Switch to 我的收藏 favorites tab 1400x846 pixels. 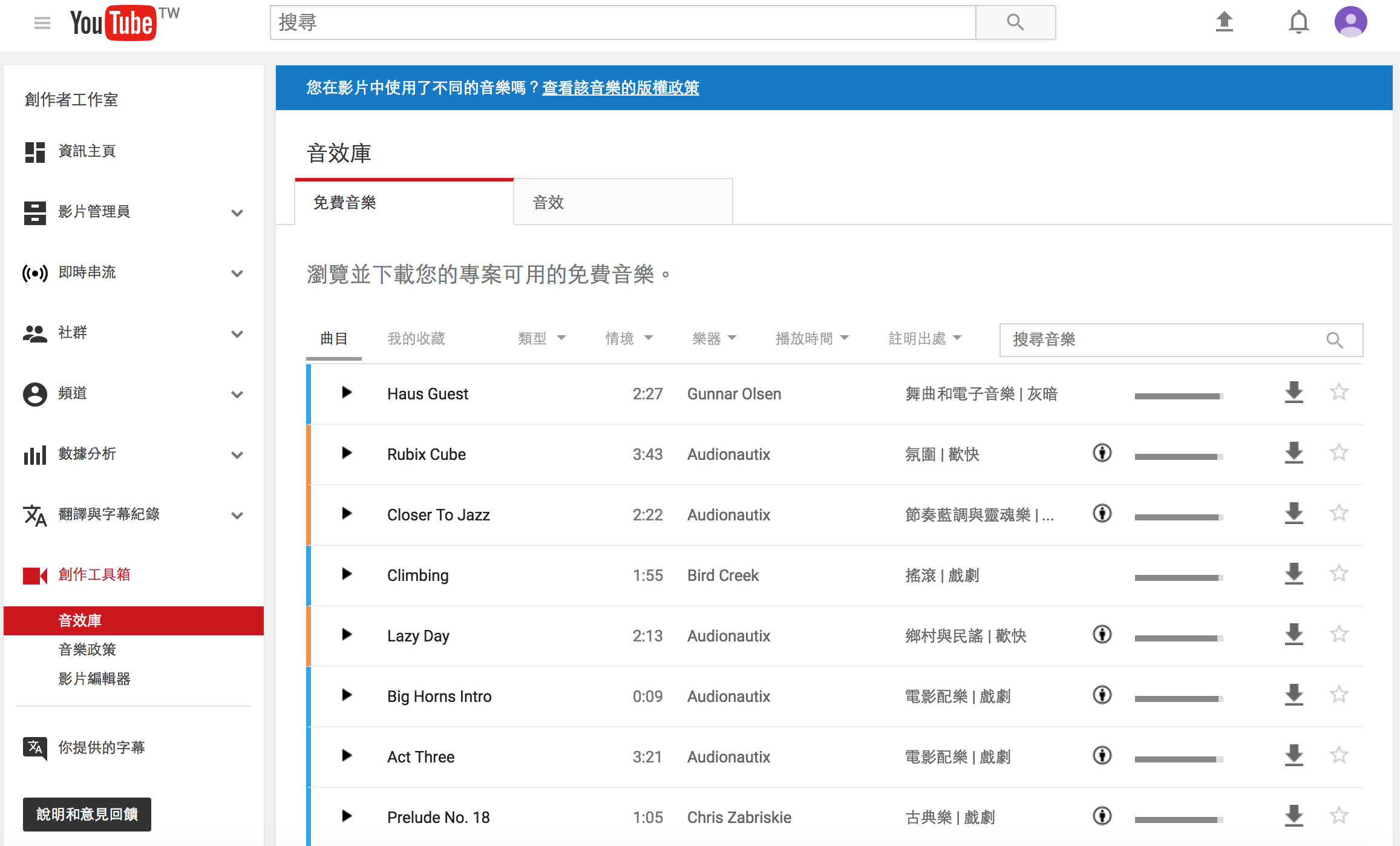(416, 339)
